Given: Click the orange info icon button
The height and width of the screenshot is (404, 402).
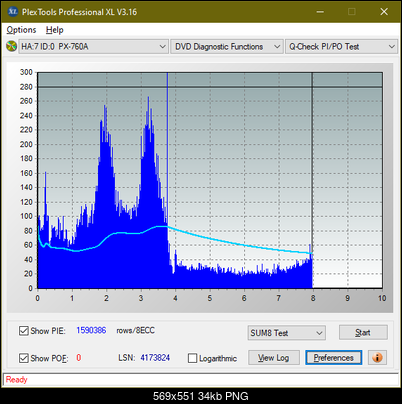Looking at the screenshot, I should (377, 358).
